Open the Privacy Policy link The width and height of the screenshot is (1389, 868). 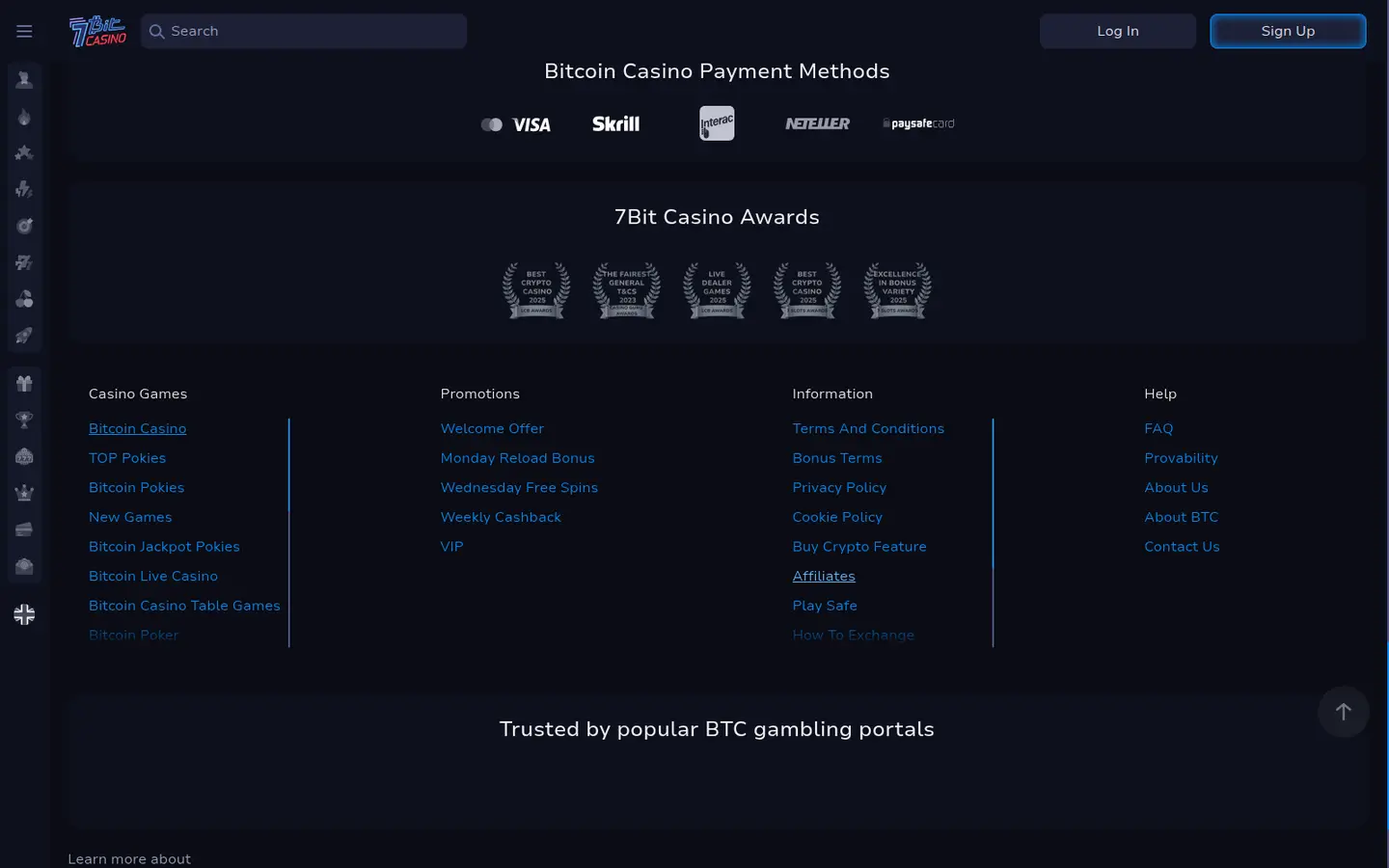pos(839,488)
